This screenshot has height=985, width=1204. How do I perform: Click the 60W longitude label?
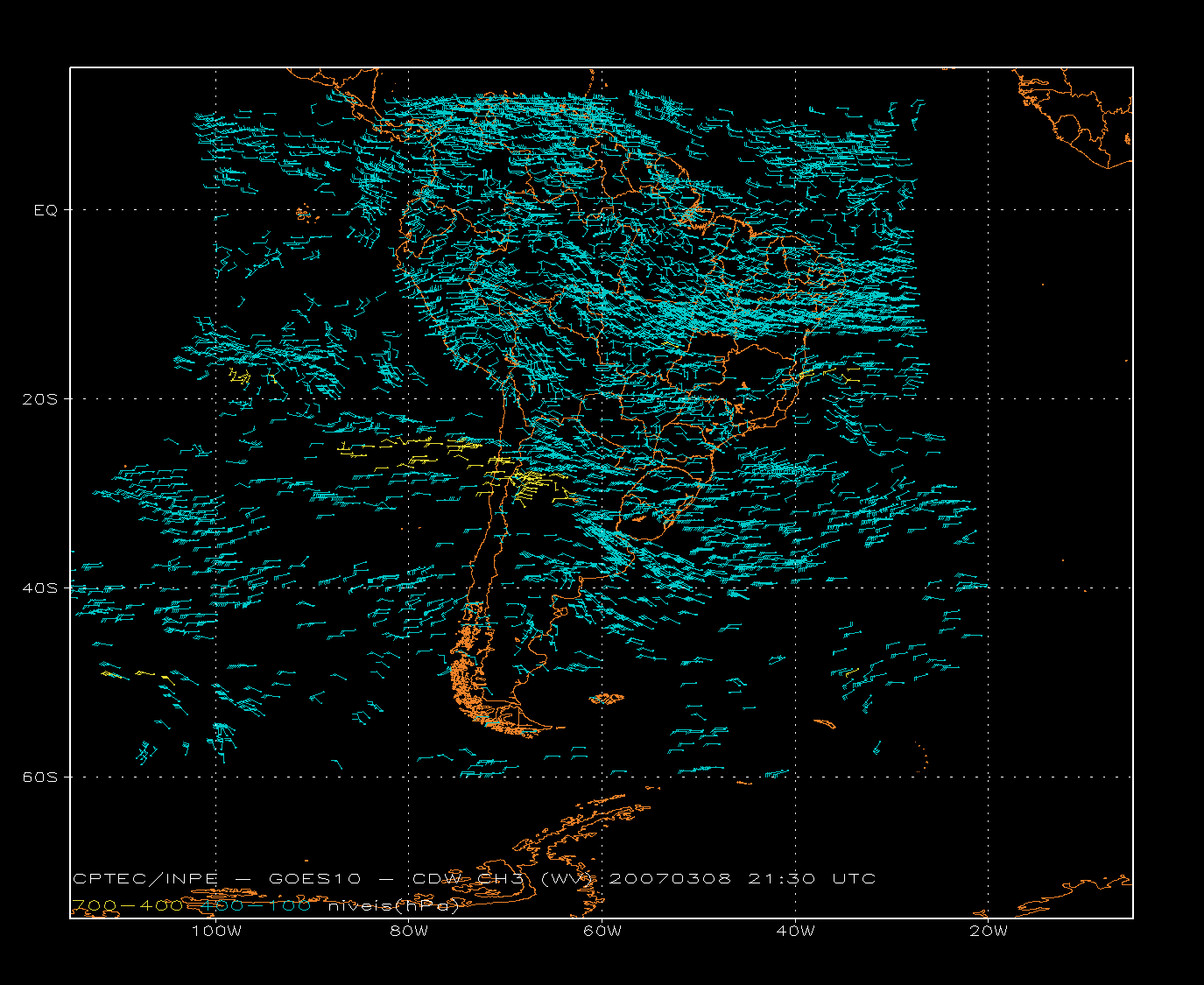(602, 932)
